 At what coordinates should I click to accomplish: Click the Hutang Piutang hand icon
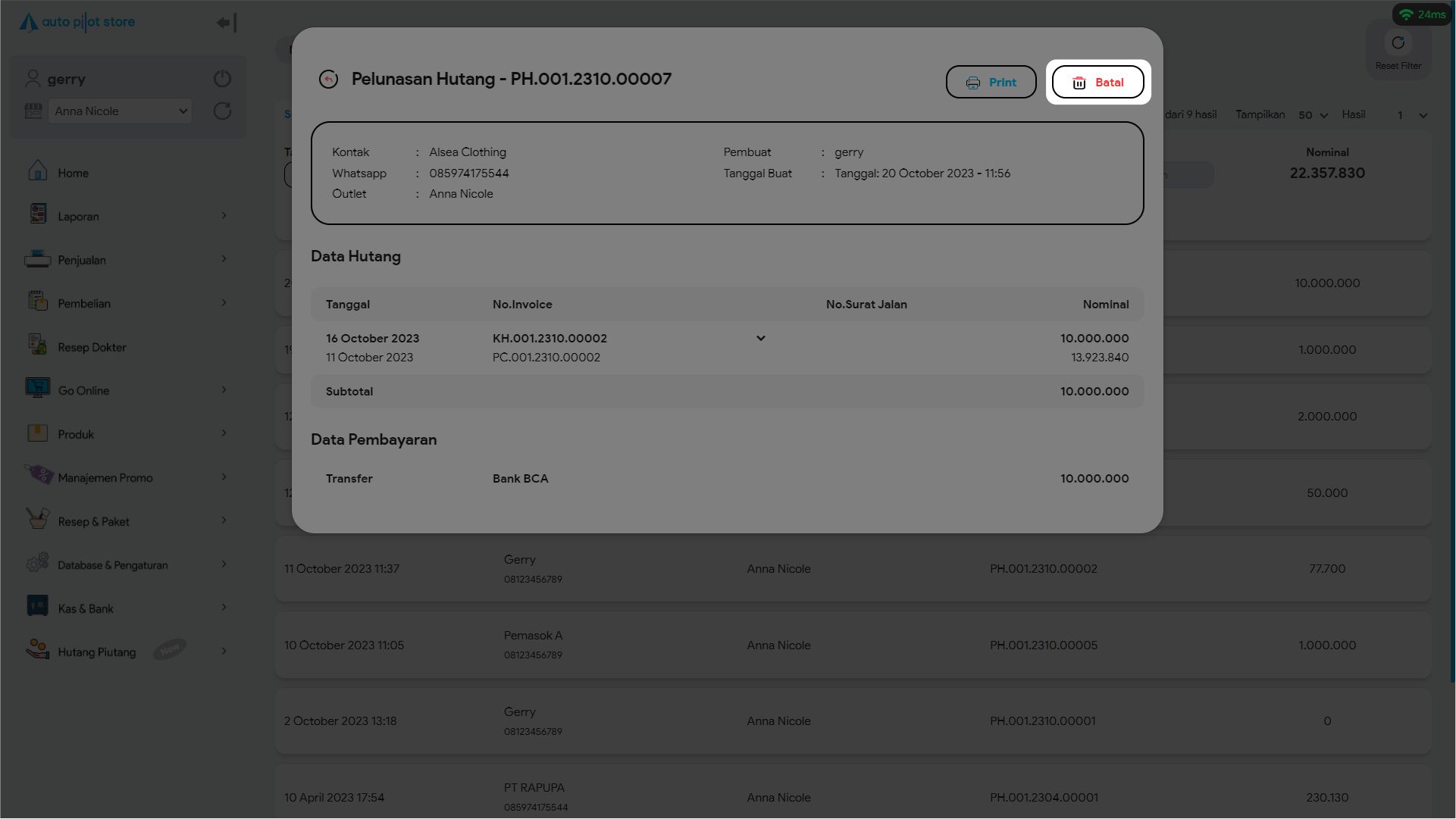tap(37, 650)
